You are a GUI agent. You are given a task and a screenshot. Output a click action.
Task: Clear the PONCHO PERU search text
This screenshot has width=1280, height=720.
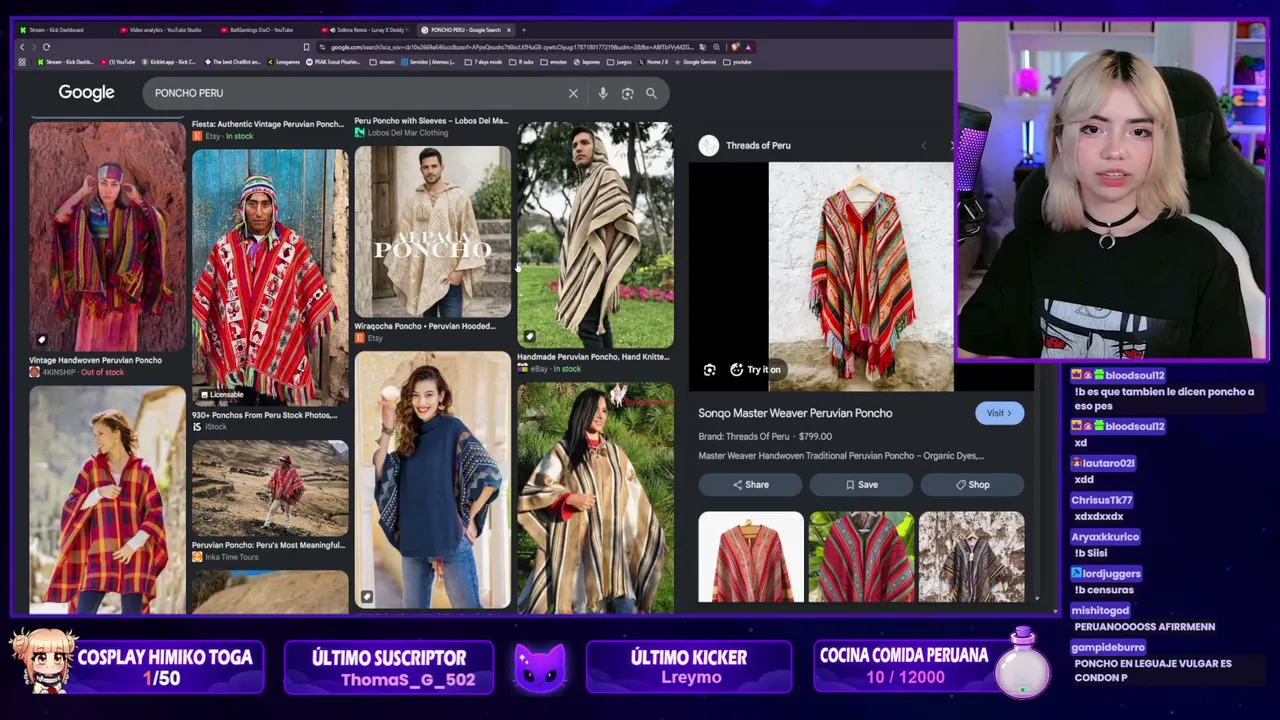tap(573, 93)
